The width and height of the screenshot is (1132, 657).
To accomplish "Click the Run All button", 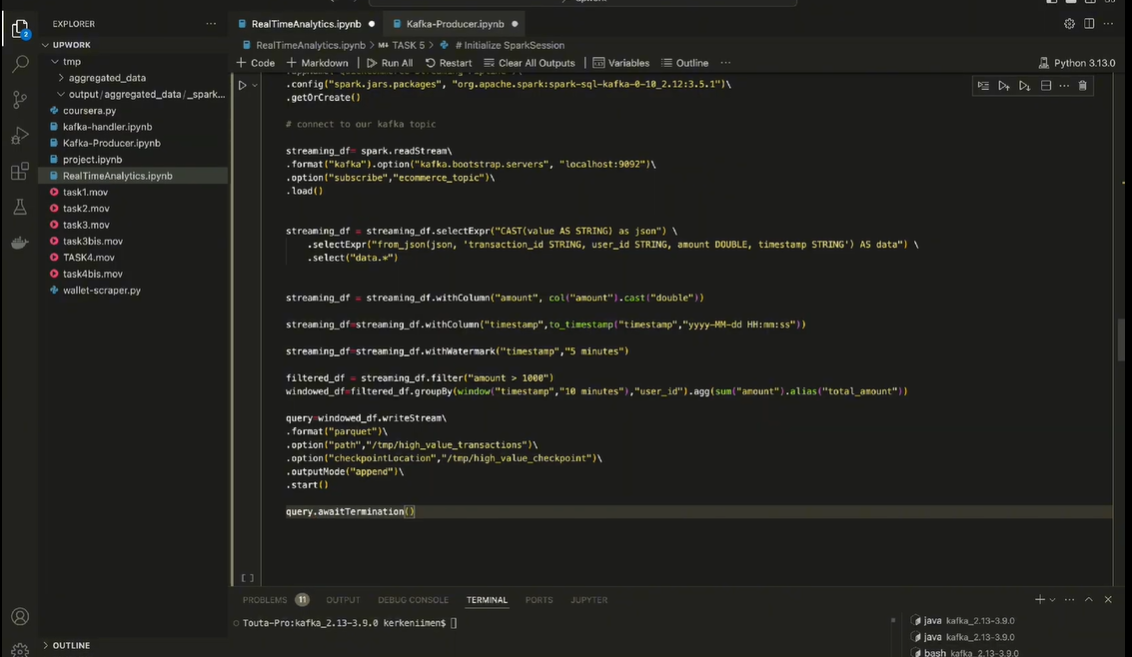I will pyautogui.click(x=390, y=63).
